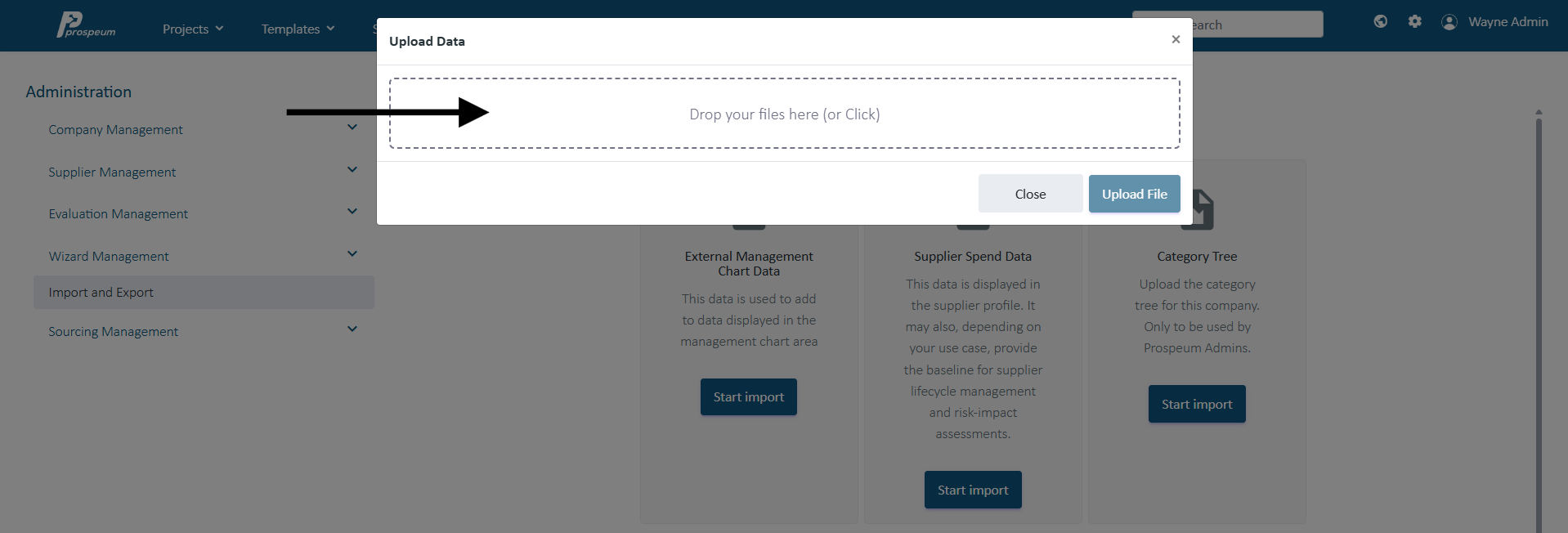This screenshot has height=533, width=1568.
Task: Click the page vertical scrollbar
Action: click(1539, 320)
